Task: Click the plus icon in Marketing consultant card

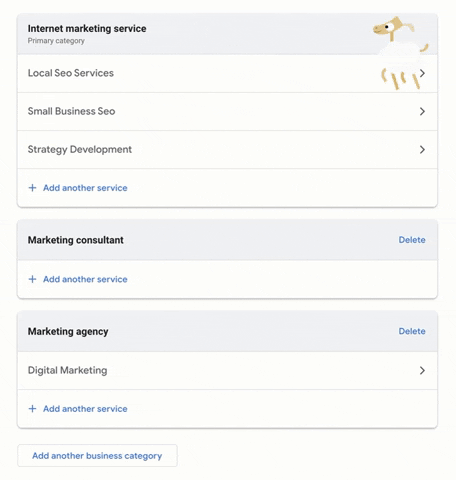Action: click(x=32, y=279)
